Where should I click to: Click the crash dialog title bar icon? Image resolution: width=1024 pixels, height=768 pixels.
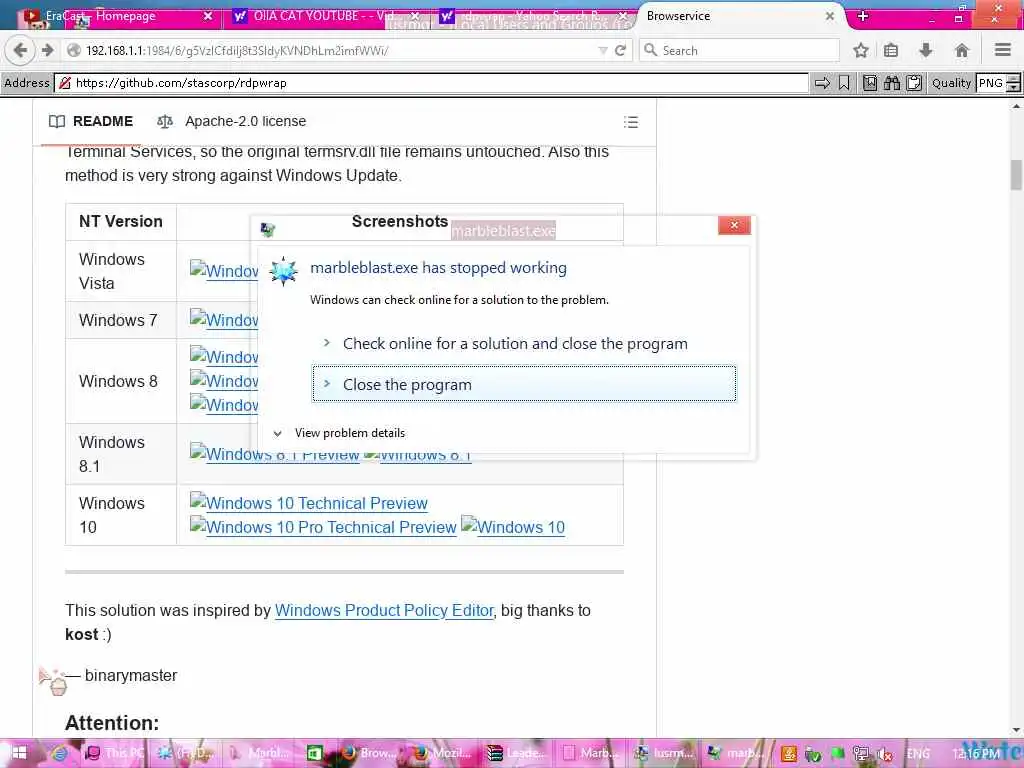tap(268, 229)
